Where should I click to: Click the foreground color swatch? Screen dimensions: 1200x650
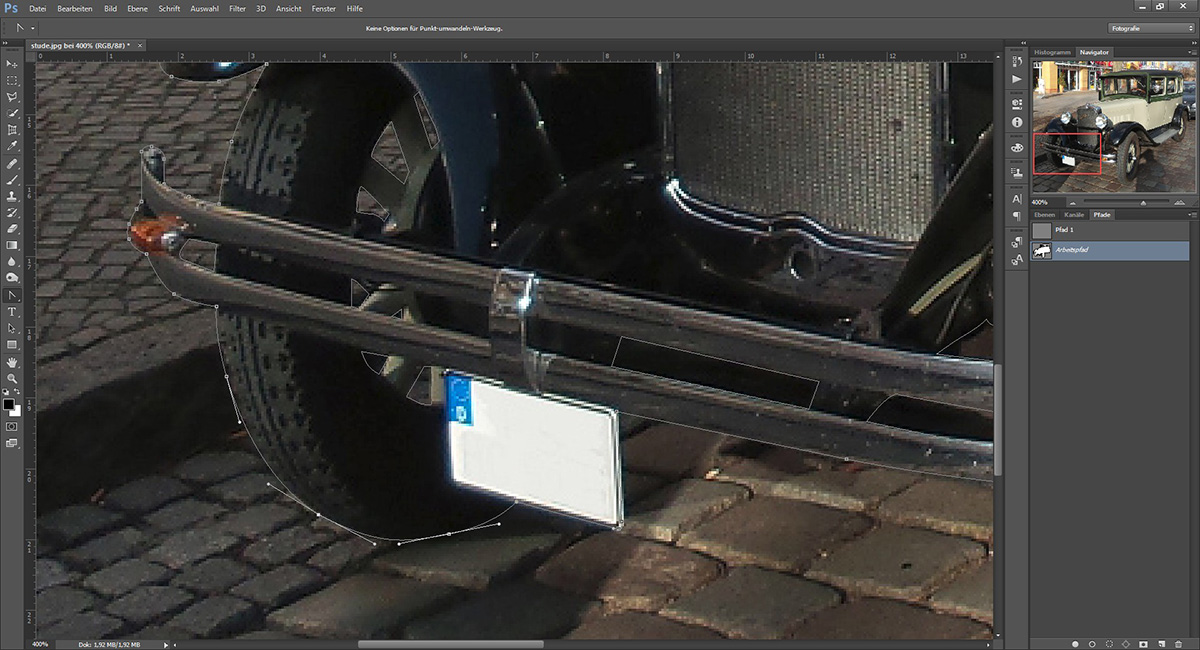pos(9,404)
